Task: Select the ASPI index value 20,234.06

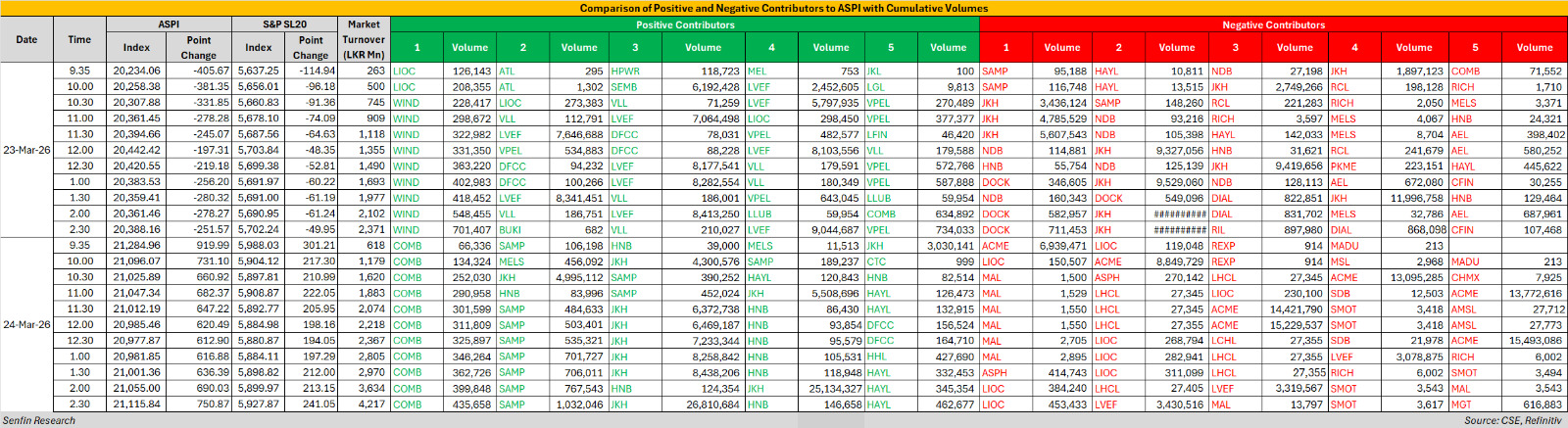Action: [x=136, y=71]
